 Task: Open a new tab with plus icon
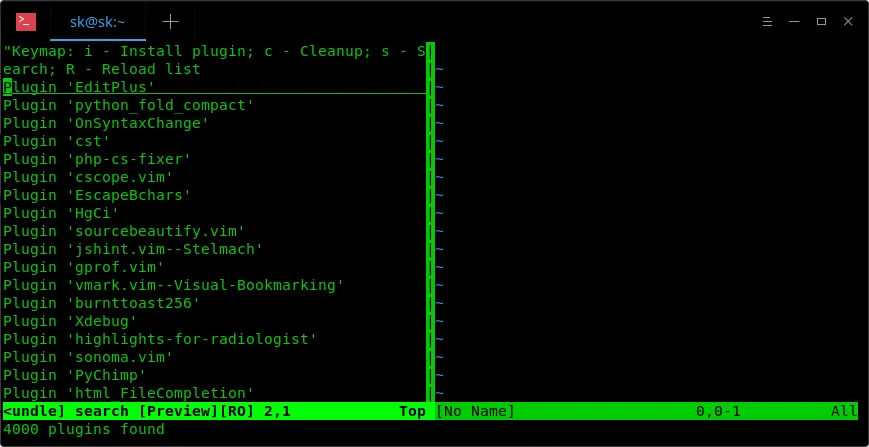[x=170, y=22]
